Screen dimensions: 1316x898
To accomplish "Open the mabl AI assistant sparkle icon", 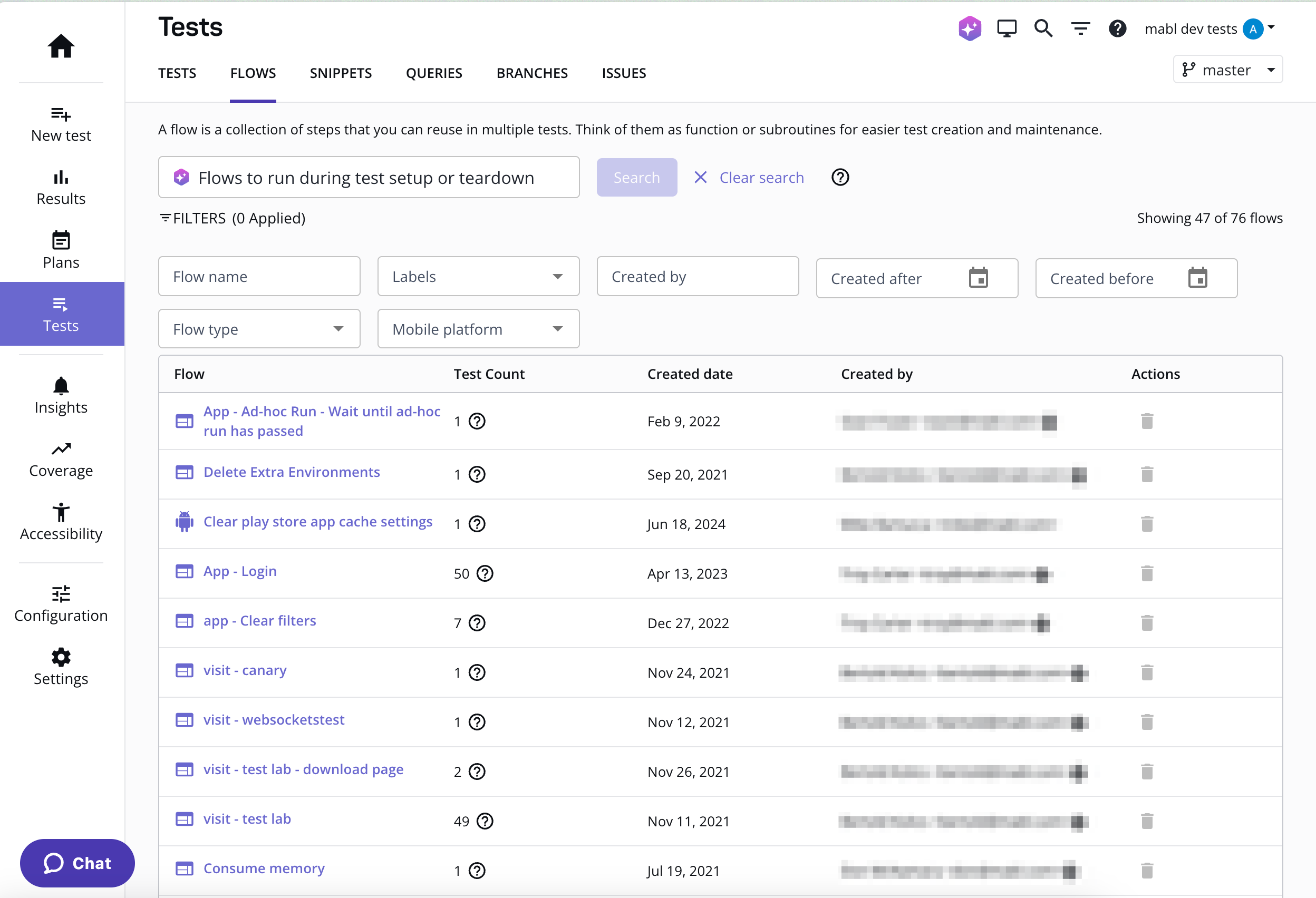I will 970,28.
